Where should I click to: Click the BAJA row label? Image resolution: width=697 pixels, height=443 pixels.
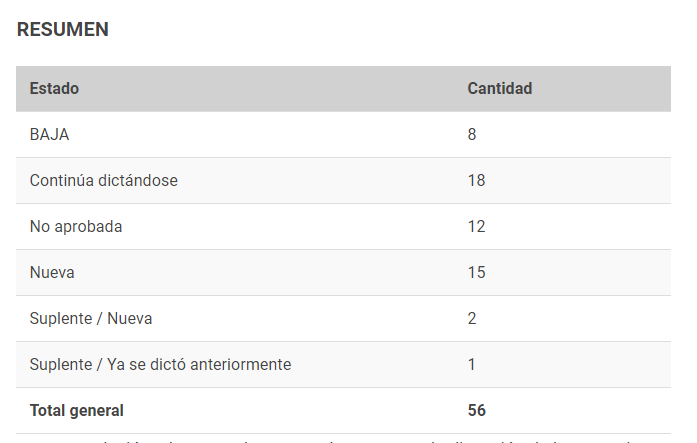(x=49, y=134)
